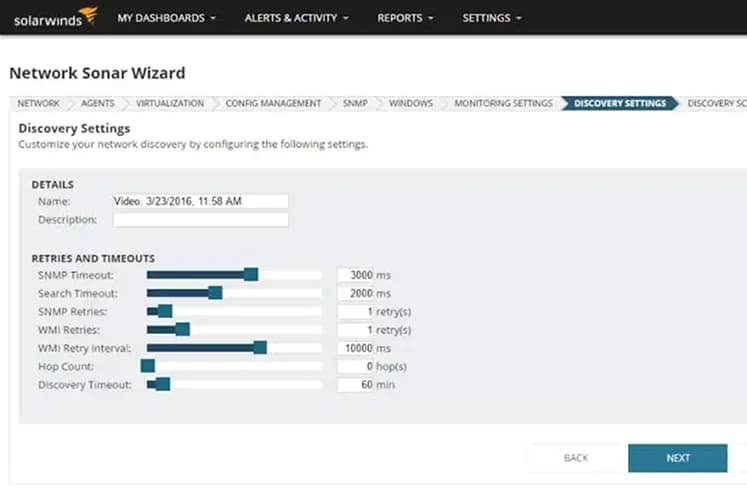Viewport: 747px width, 498px height.
Task: Click the SNMP Retries slider handle
Action: click(165, 311)
